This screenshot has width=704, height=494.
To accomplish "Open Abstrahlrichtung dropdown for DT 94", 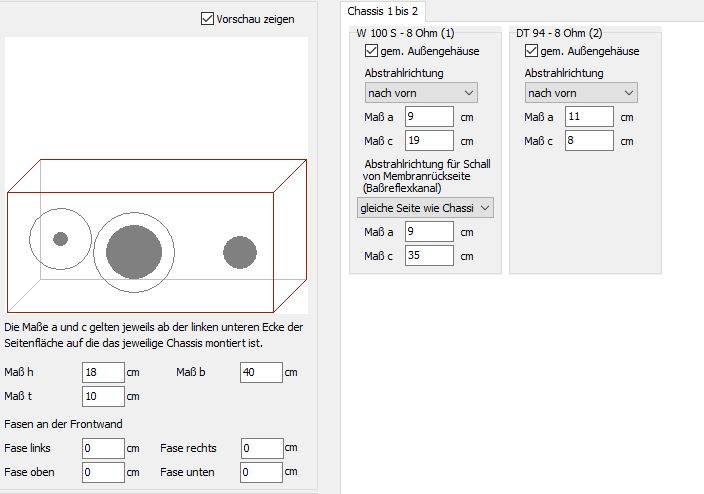I will (x=581, y=93).
